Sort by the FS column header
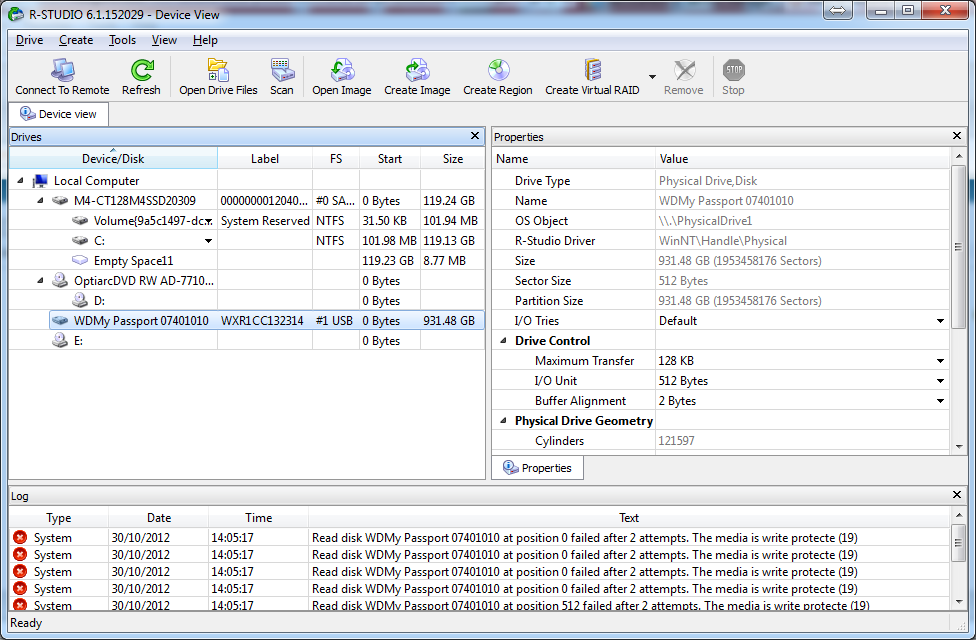 point(336,159)
